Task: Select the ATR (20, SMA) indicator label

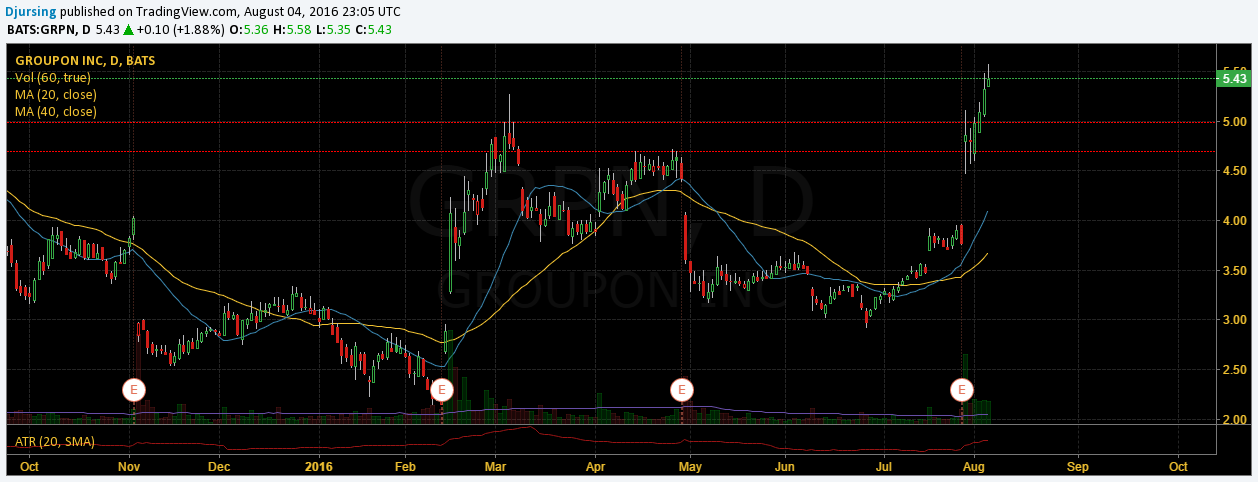Action: click(x=54, y=442)
